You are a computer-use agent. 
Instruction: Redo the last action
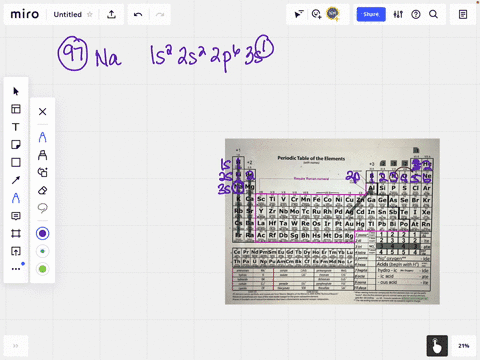(160, 14)
